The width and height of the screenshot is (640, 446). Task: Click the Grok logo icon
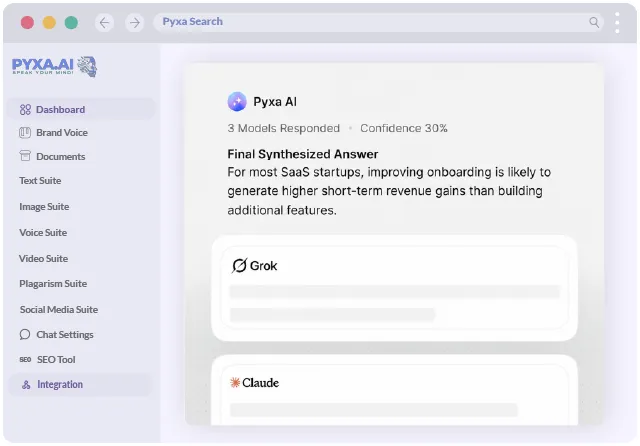[x=239, y=266]
